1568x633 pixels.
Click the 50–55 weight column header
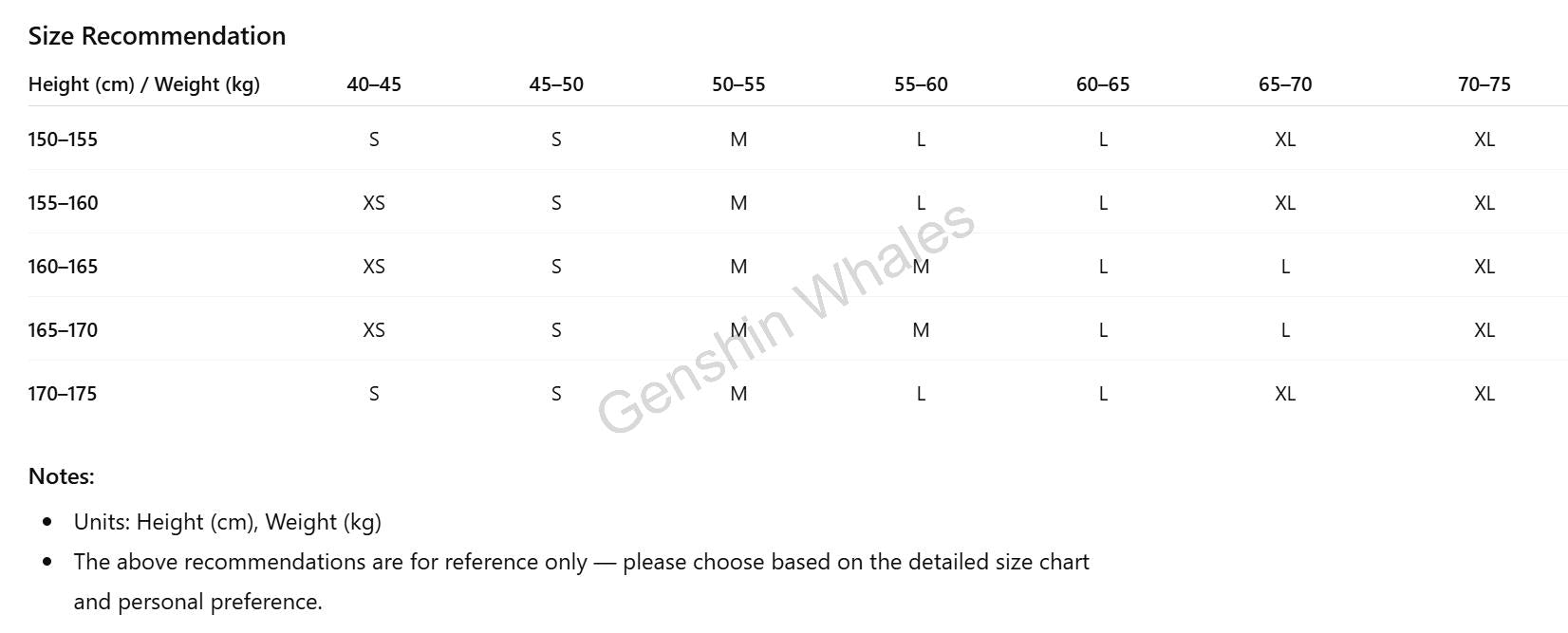[738, 84]
